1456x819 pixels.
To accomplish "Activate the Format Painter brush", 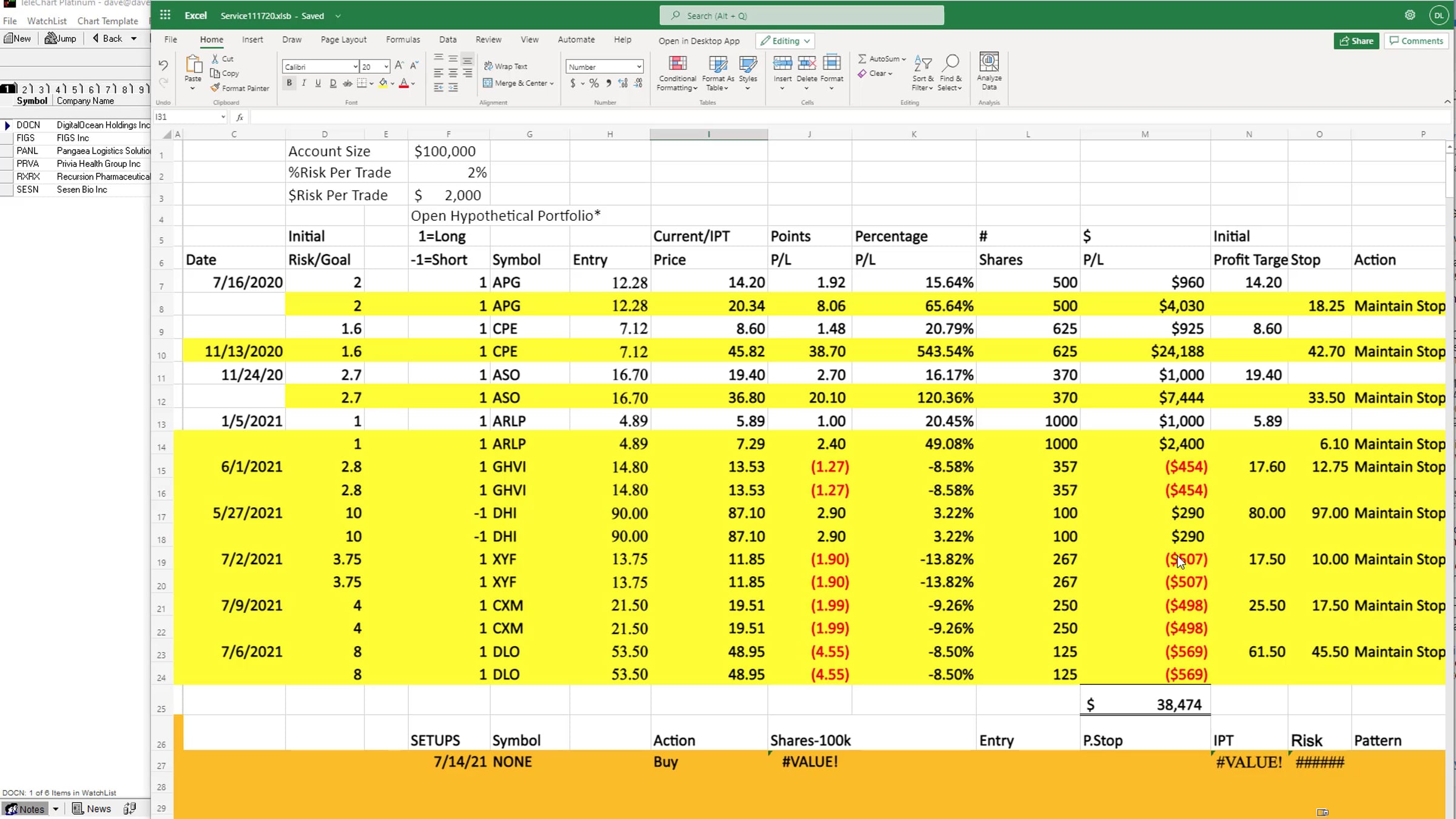I will coord(239,88).
